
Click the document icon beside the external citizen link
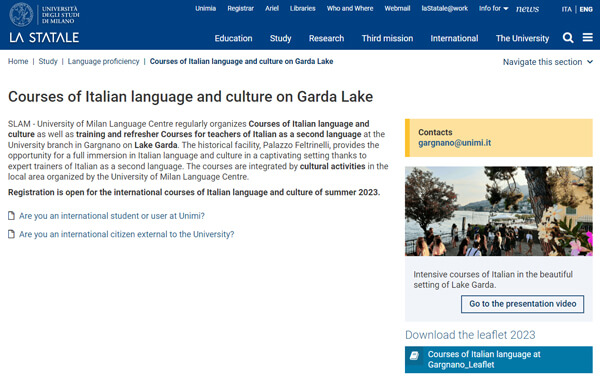[11, 234]
